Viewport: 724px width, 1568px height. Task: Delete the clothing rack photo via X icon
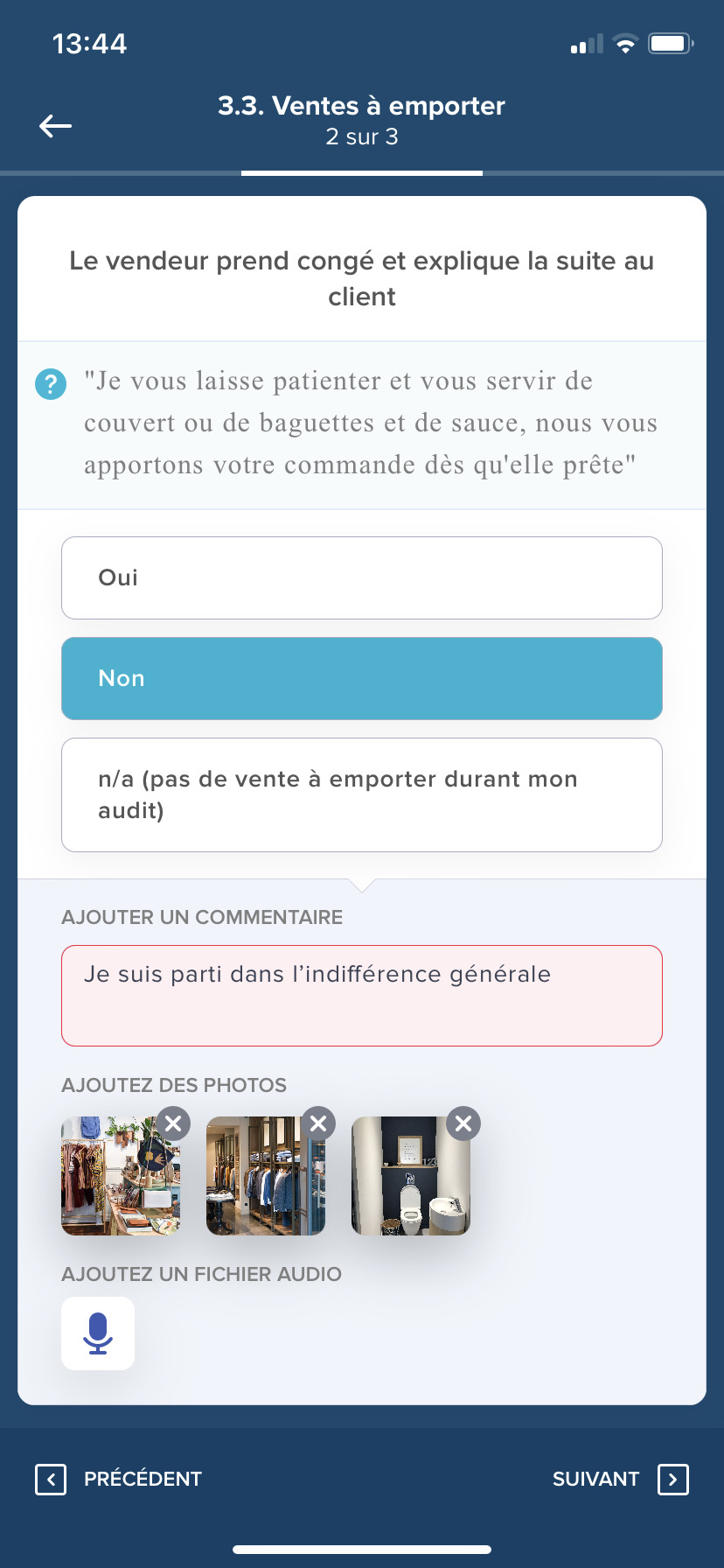pyautogui.click(x=318, y=1123)
